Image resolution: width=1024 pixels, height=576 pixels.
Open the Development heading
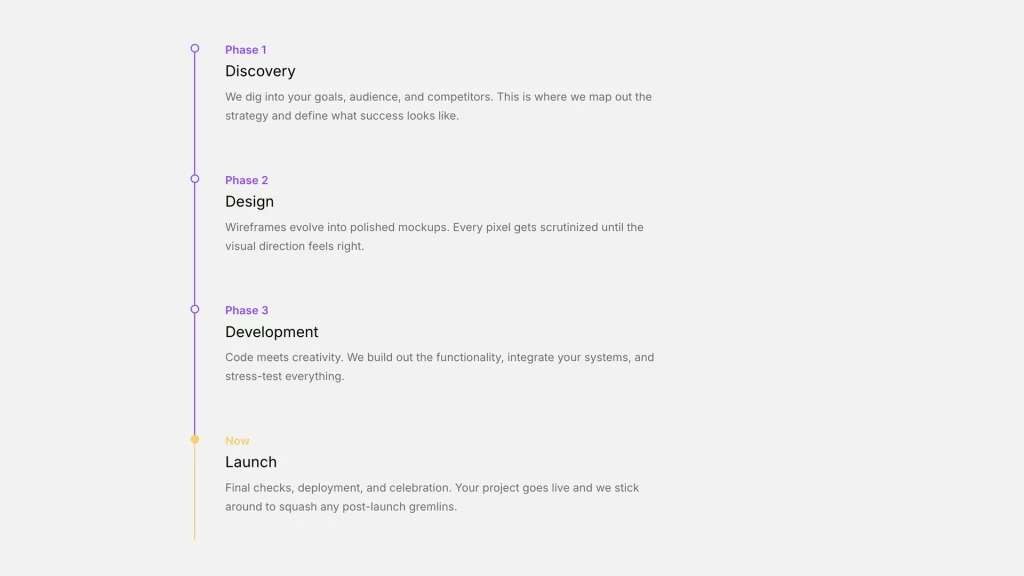272,332
